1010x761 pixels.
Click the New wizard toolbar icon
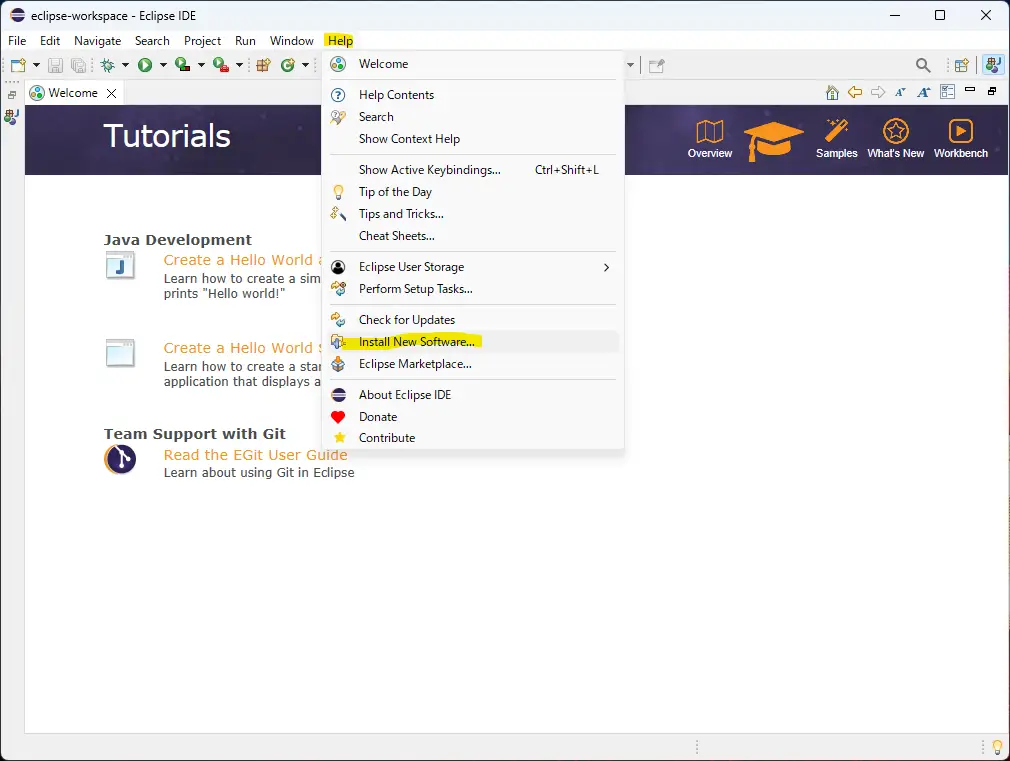(x=18, y=65)
